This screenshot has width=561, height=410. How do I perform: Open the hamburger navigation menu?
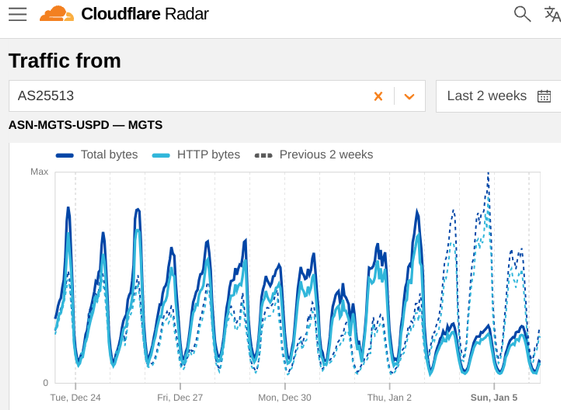(18, 14)
